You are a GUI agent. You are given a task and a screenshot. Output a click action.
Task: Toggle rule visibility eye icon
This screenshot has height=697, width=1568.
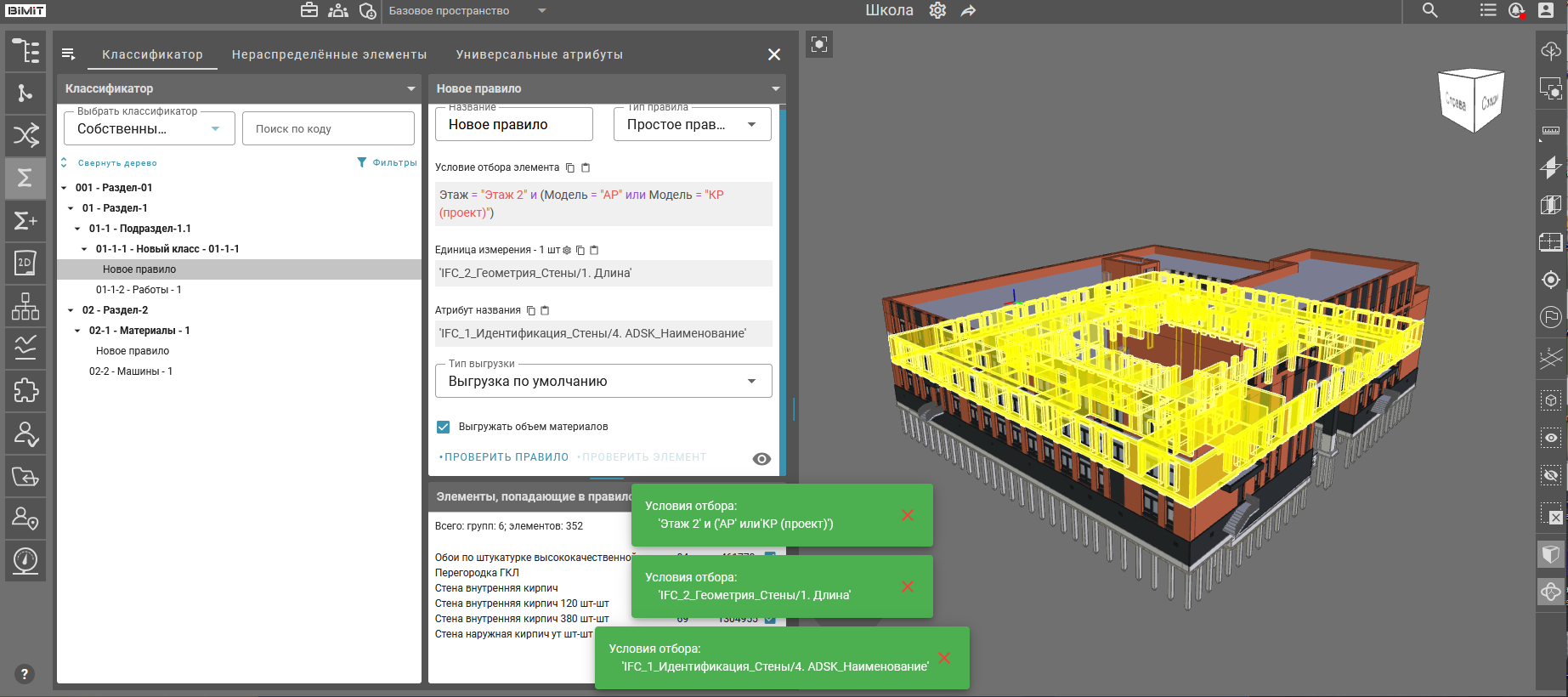(x=761, y=459)
